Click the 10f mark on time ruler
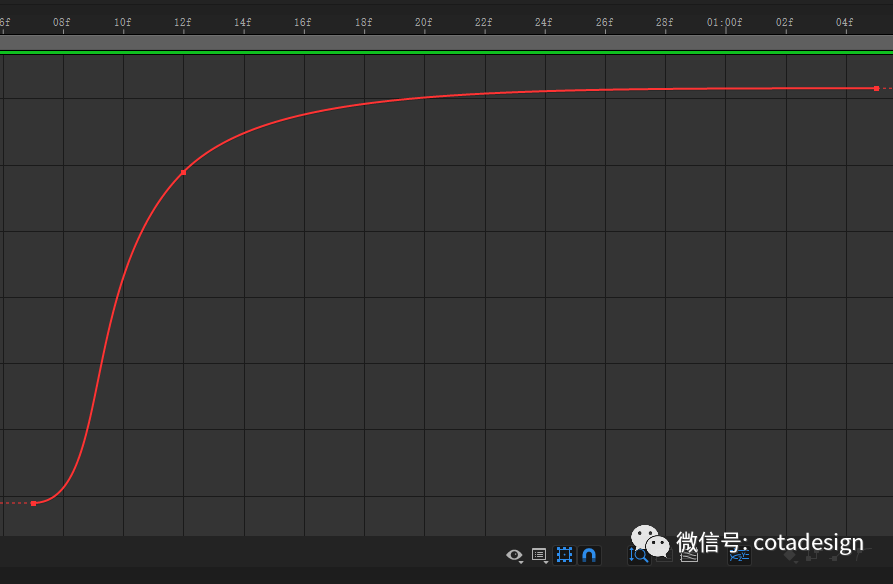This screenshot has height=584, width=893. click(x=122, y=22)
